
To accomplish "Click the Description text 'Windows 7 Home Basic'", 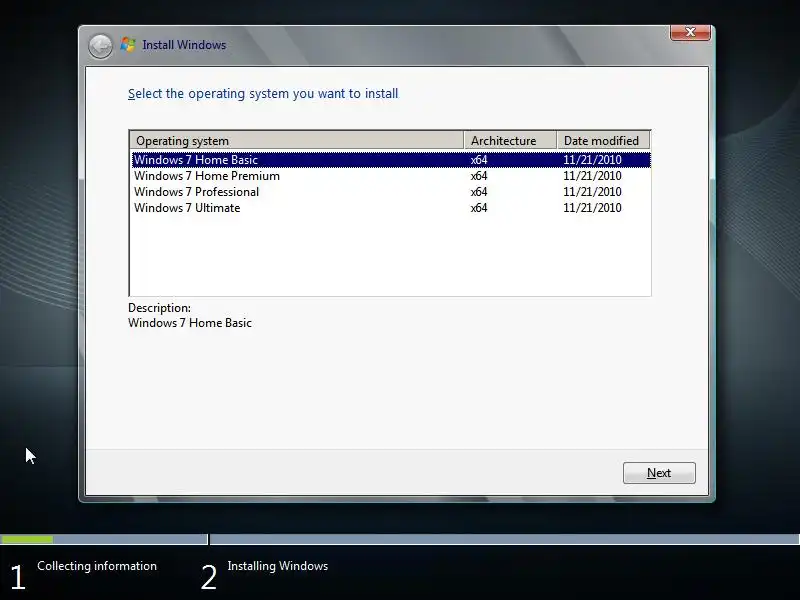I will tap(190, 323).
